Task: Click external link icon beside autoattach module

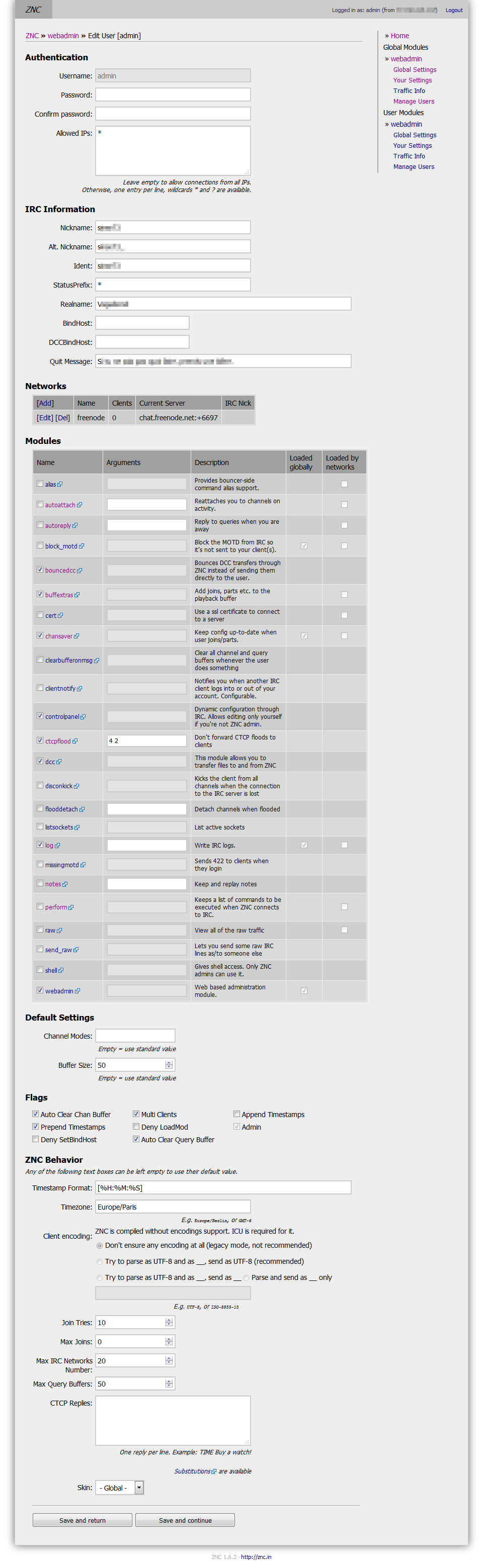Action: pos(80,505)
